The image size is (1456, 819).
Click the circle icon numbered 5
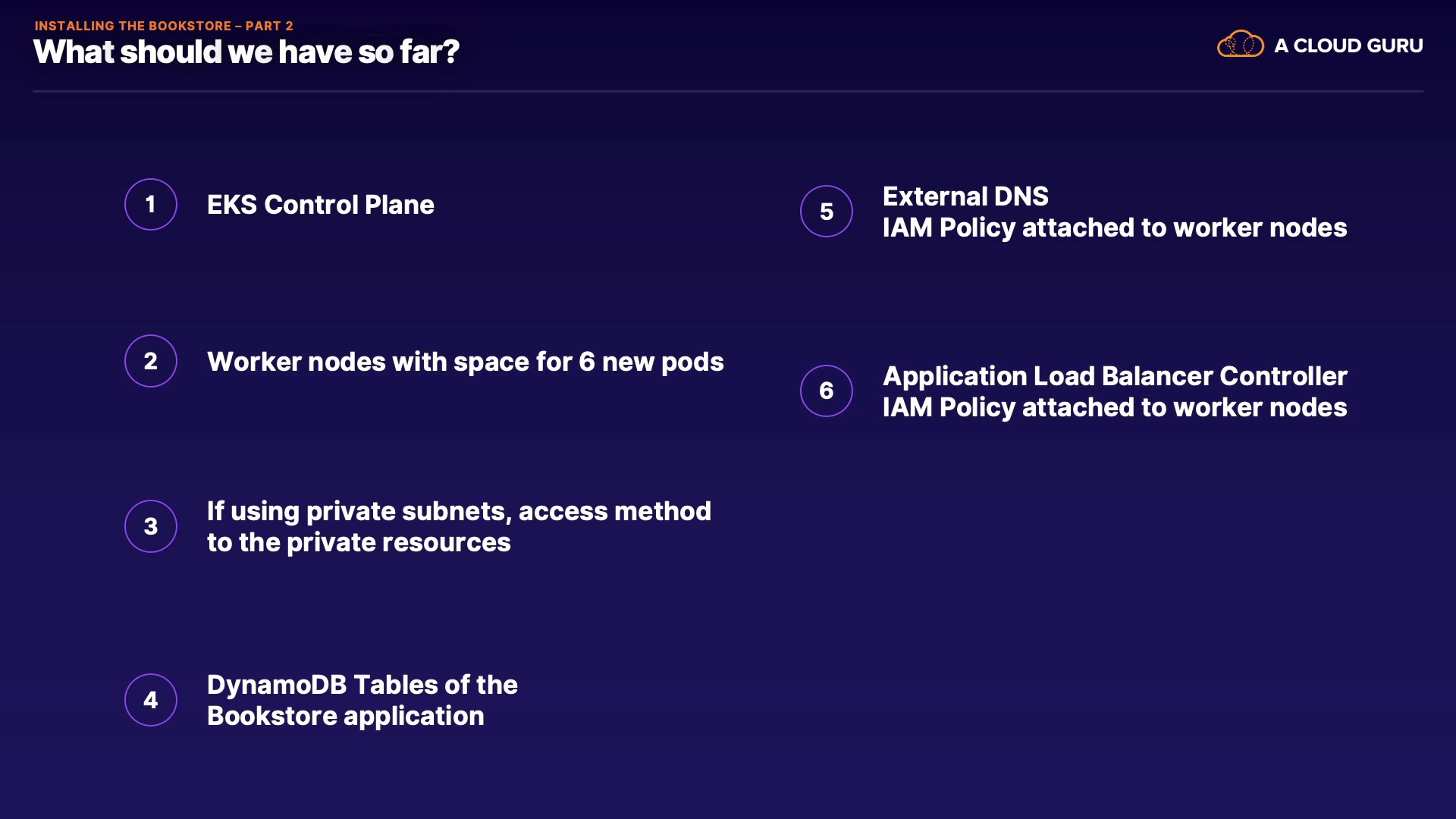point(827,211)
